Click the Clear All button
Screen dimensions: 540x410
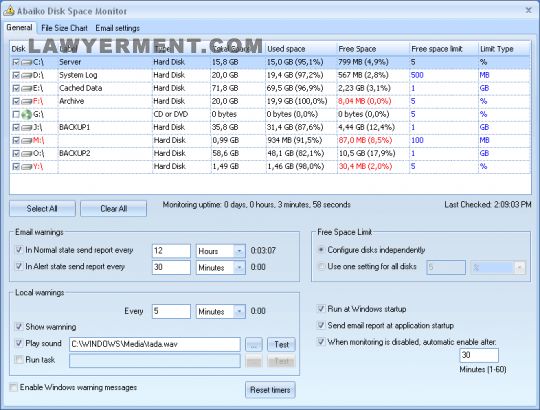[x=114, y=209]
